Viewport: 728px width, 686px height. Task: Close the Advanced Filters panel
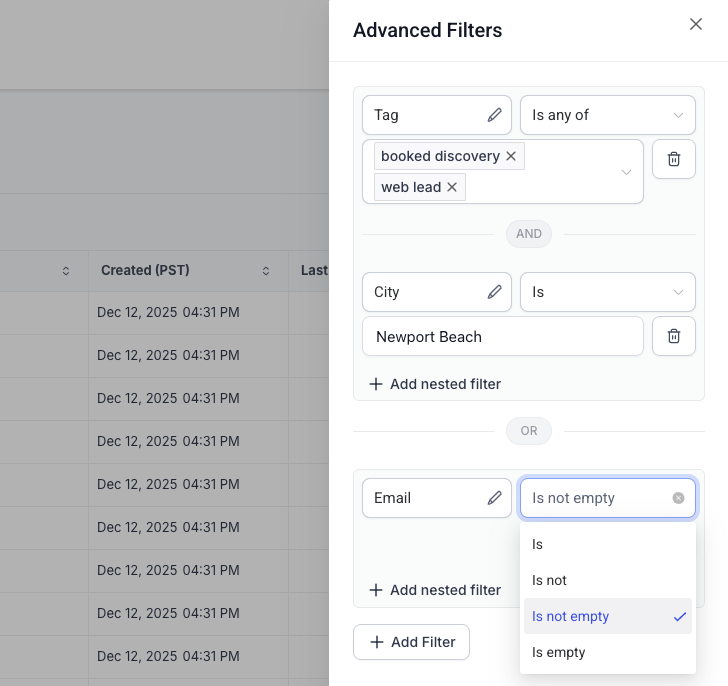point(696,24)
